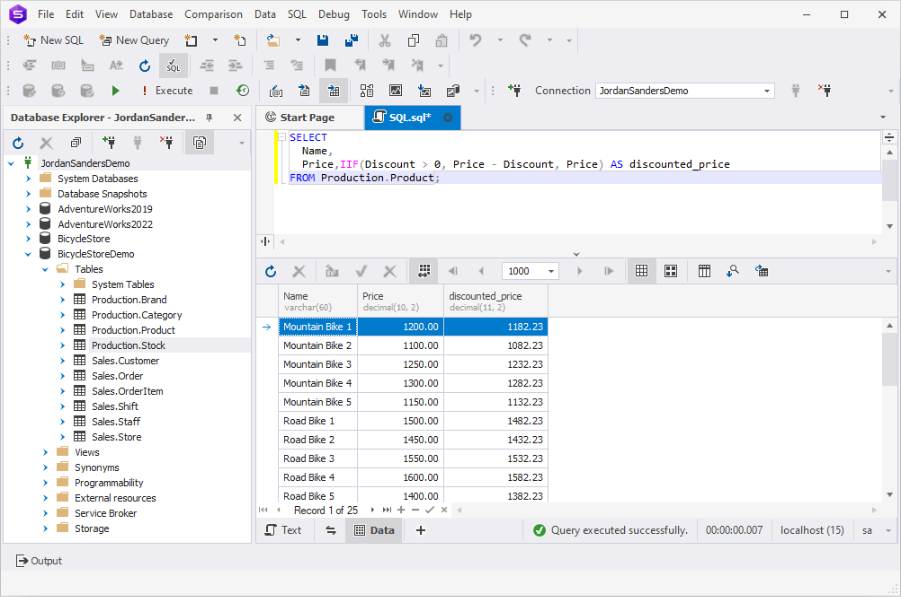Viewport: 901px width, 597px height.
Task: Click the Save file icon
Action: (323, 40)
